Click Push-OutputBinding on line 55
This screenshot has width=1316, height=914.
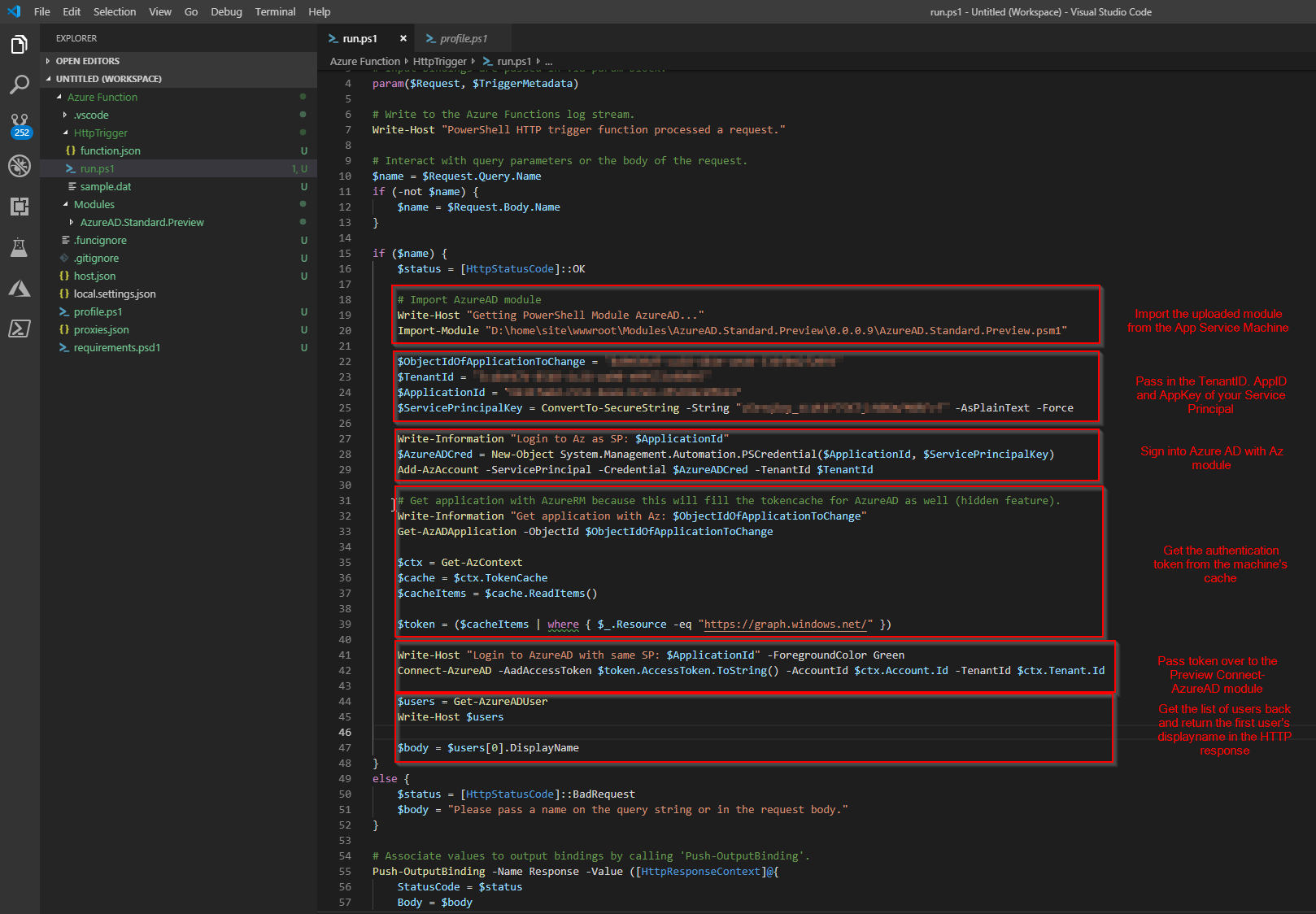click(x=429, y=871)
